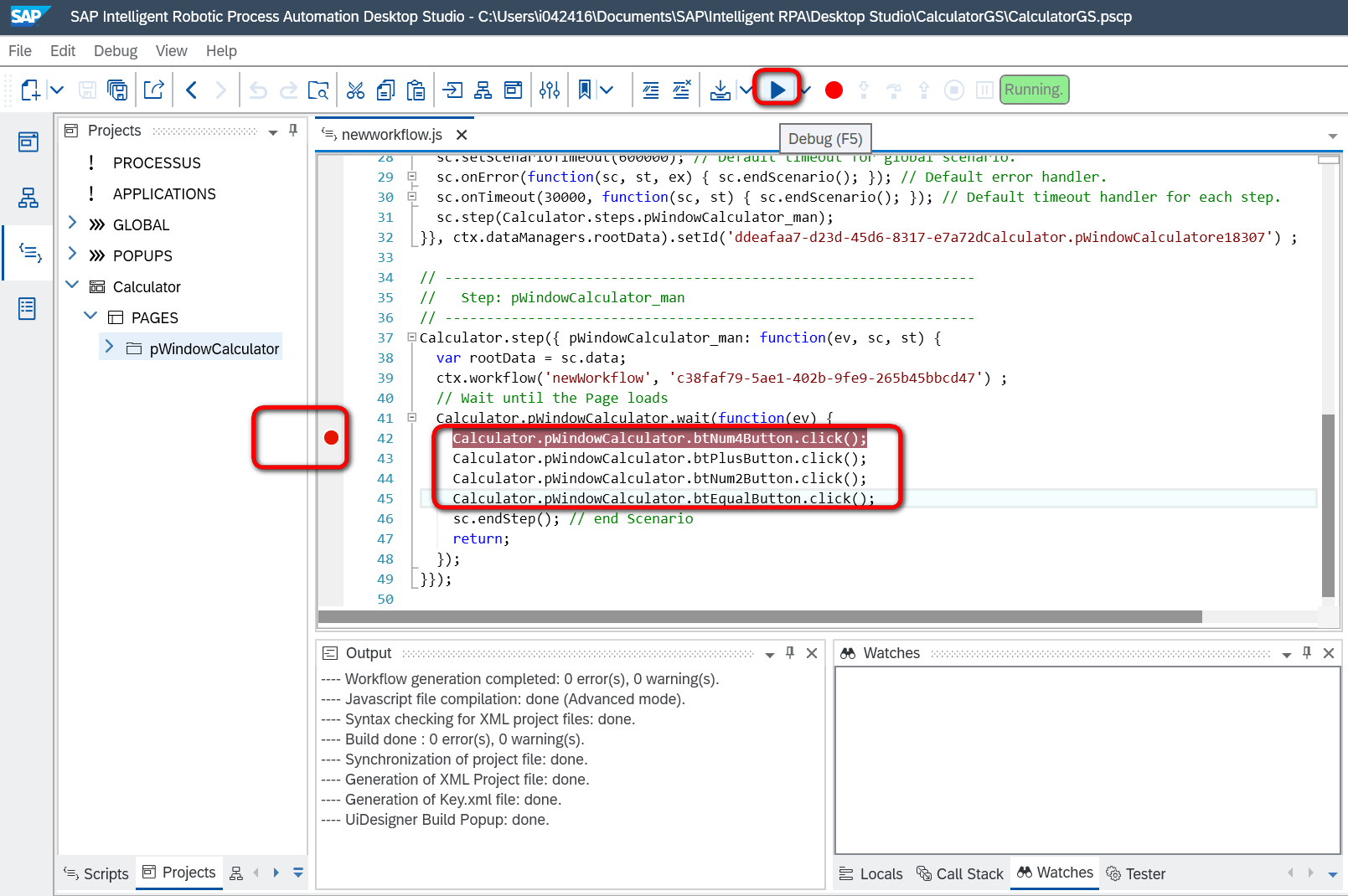The width and height of the screenshot is (1348, 896).
Task: Collapse the Calculator tree node
Action: 72,285
